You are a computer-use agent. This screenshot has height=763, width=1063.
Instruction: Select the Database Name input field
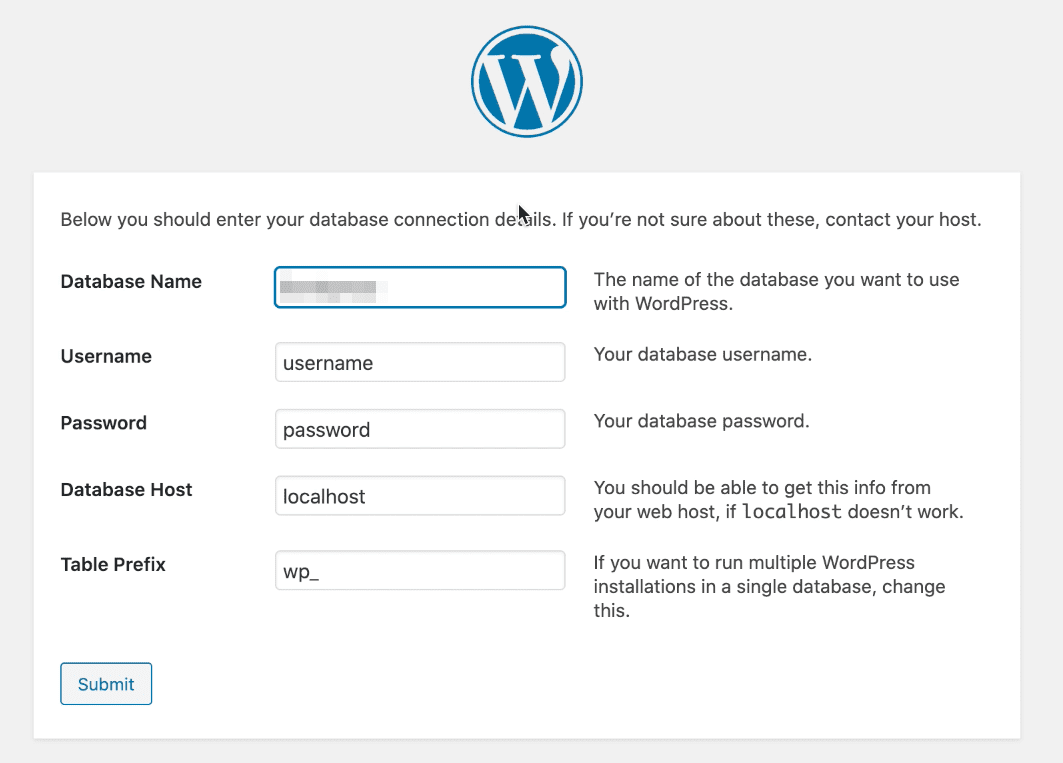click(x=419, y=287)
